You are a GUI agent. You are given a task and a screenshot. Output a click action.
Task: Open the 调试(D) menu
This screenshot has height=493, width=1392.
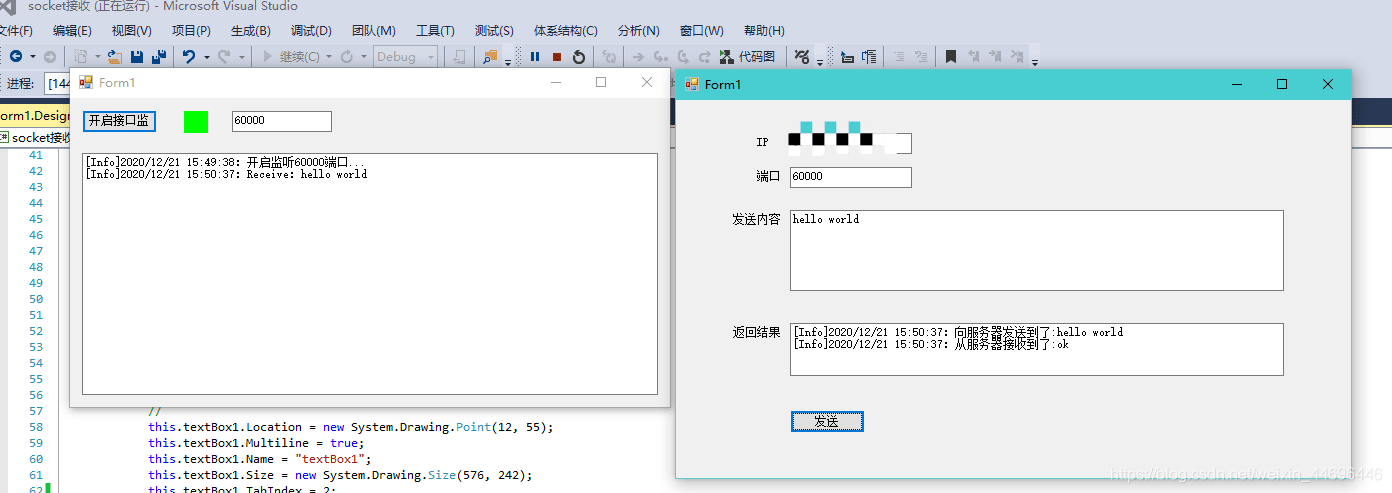[x=311, y=31]
